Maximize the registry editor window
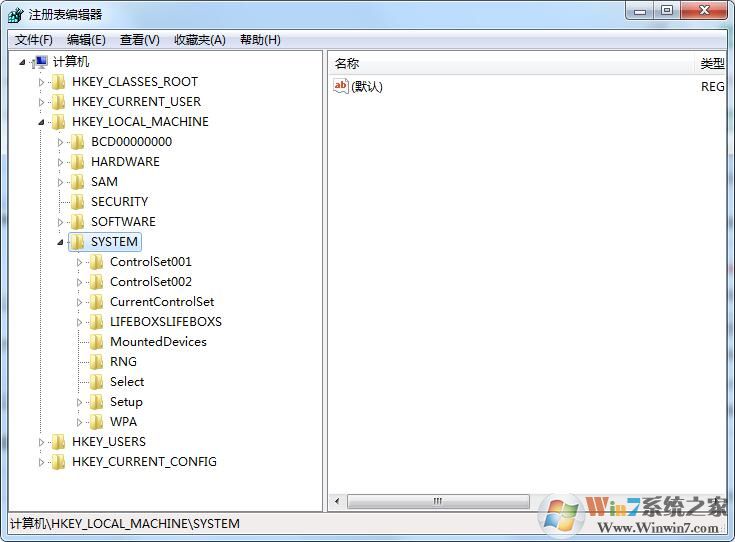 point(667,11)
